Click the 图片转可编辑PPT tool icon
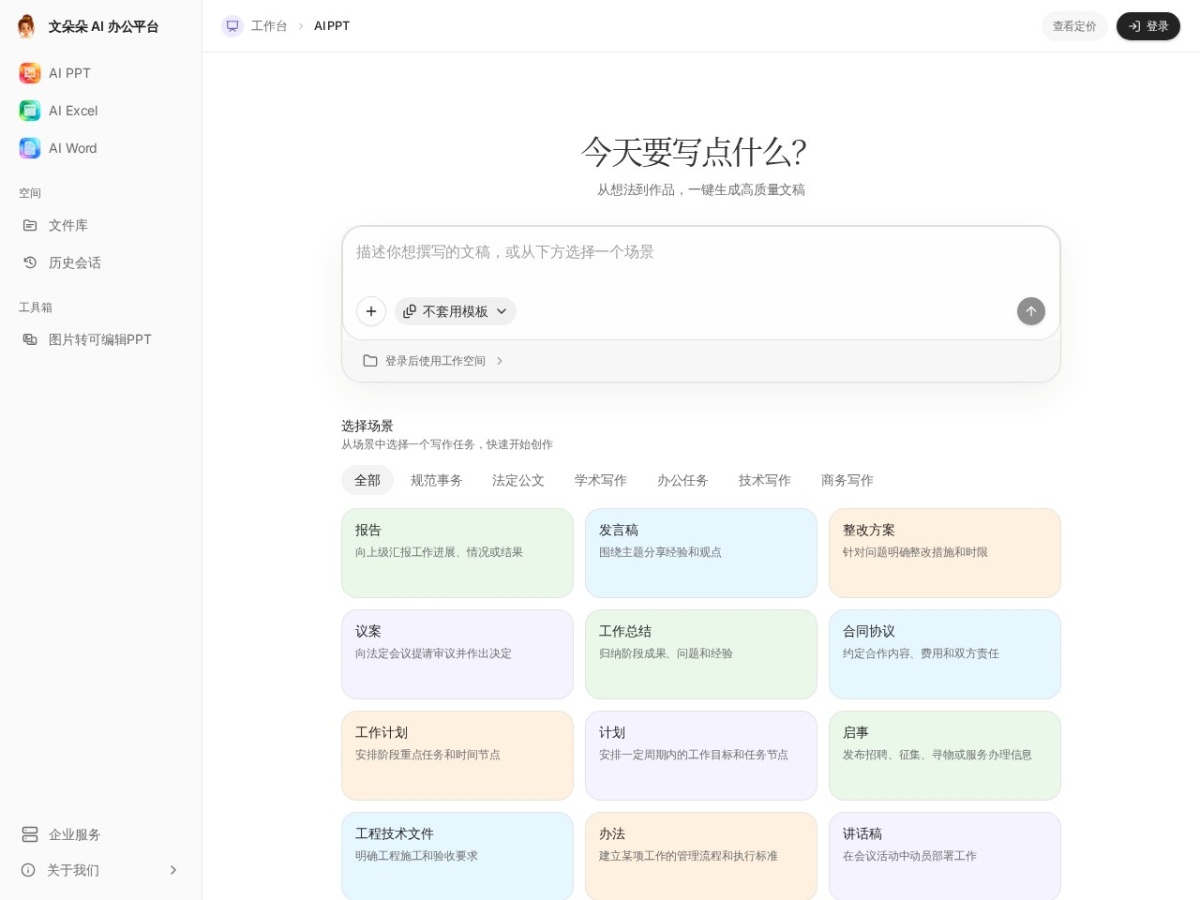 tap(30, 339)
